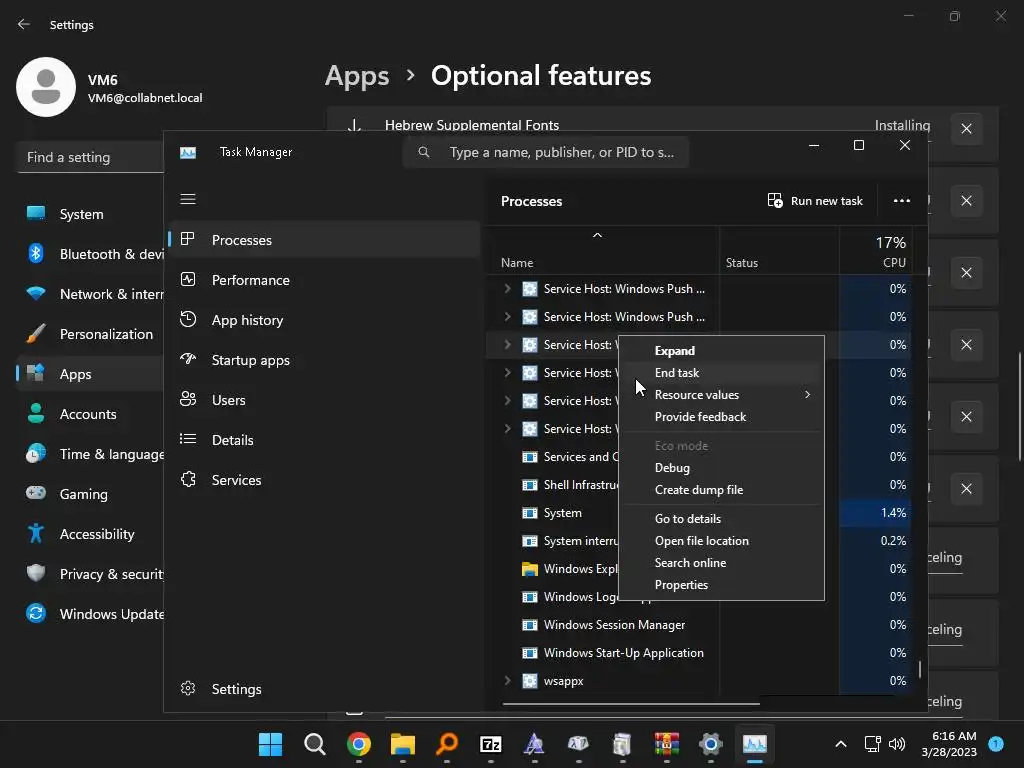Select Search online menu entry
1024x768 pixels.
pyautogui.click(x=721, y=563)
